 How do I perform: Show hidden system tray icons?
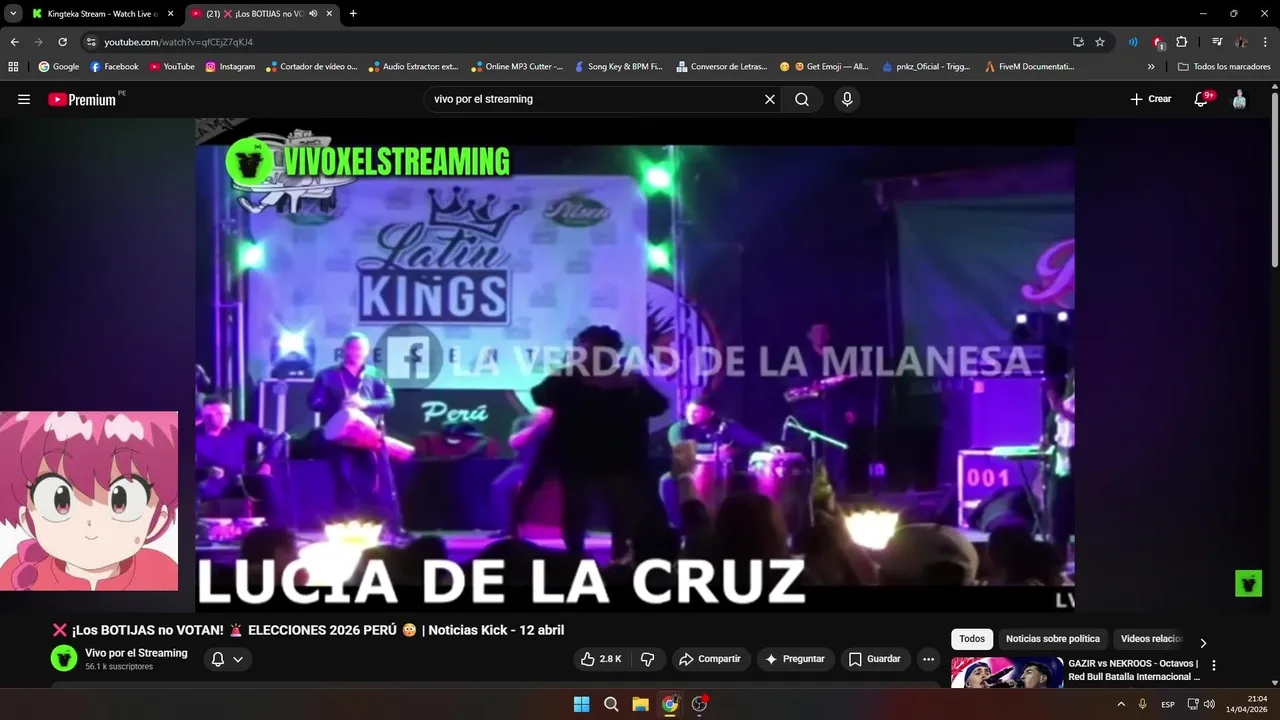[1121, 704]
